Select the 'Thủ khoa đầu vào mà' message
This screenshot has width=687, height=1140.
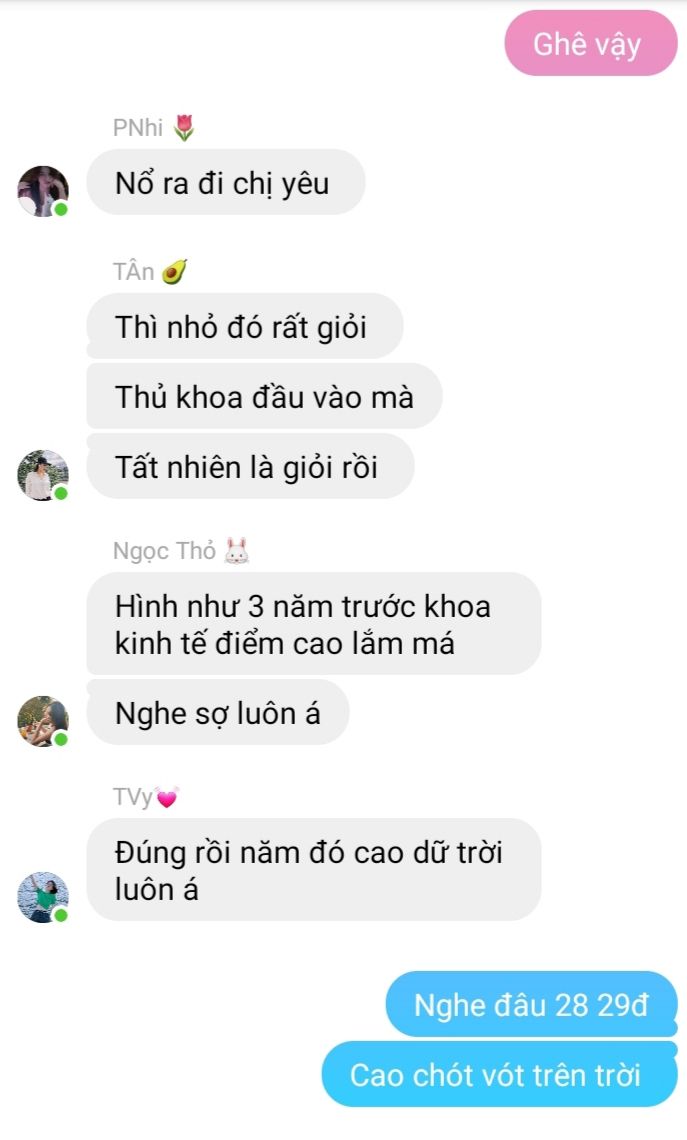point(264,396)
